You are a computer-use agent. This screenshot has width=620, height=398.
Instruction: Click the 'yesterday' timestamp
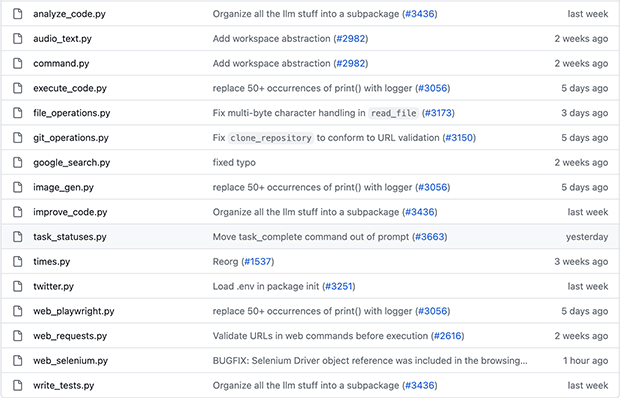pos(587,237)
